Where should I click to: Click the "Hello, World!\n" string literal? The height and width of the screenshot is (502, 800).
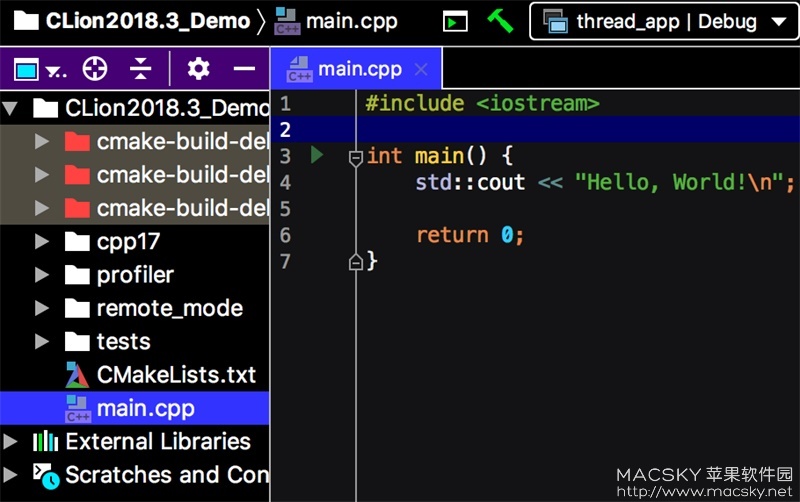[x=679, y=182]
